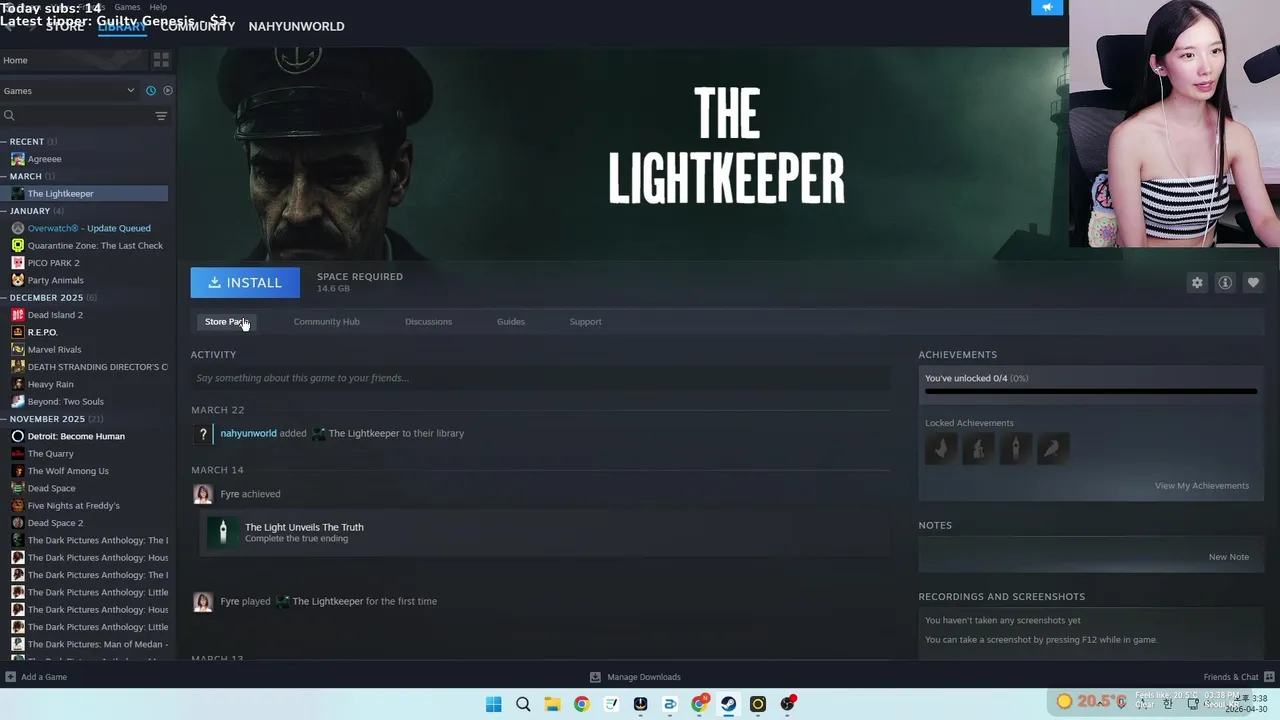Image resolution: width=1280 pixels, height=720 pixels.
Task: Select Marvel Rivals
Action: tap(54, 349)
